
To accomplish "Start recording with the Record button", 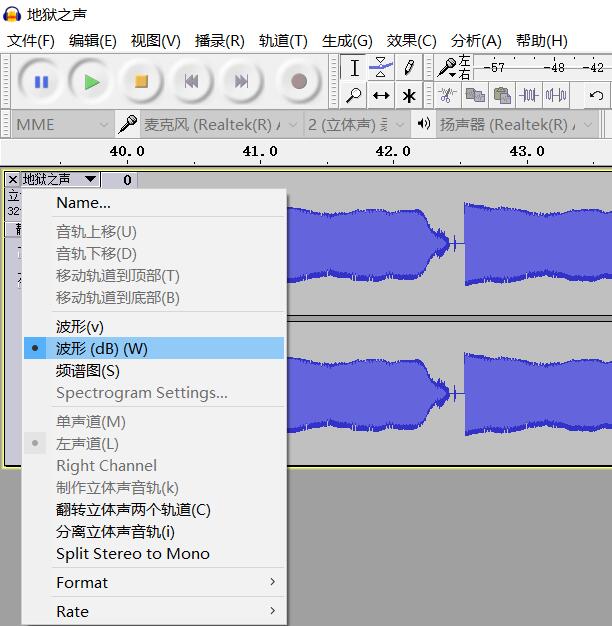I will click(x=299, y=82).
